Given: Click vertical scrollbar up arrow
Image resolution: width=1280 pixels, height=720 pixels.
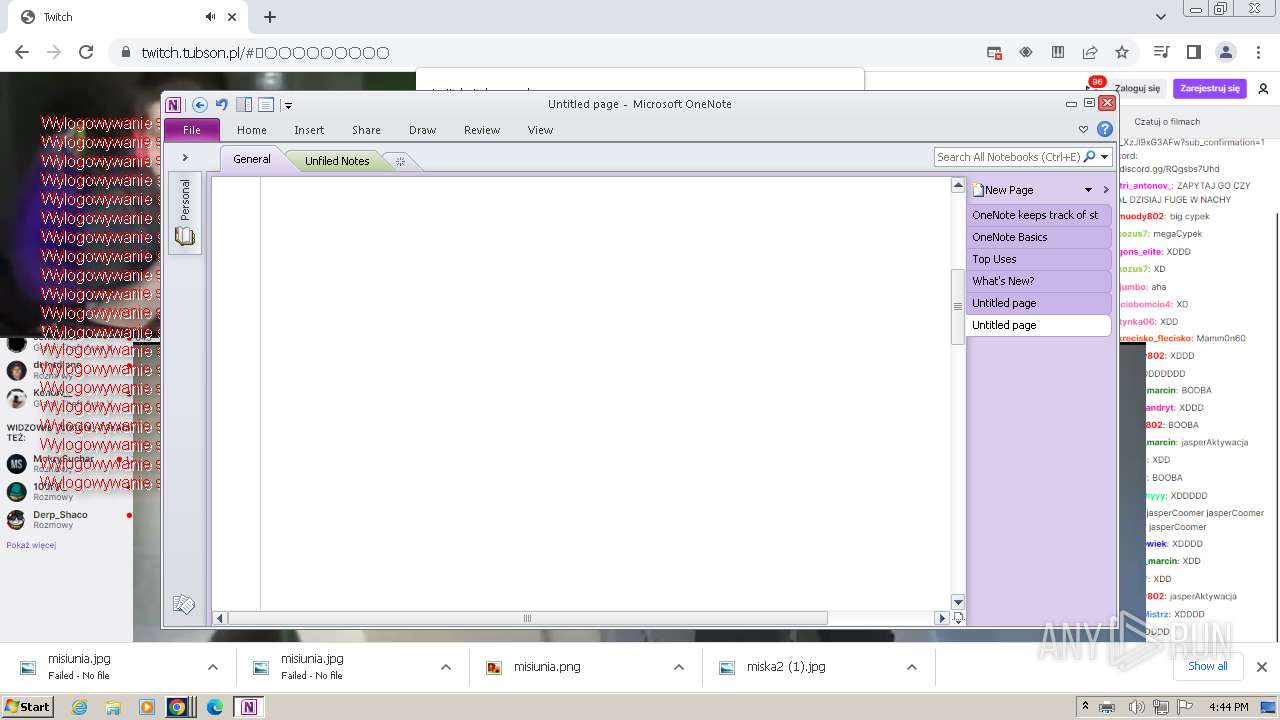Looking at the screenshot, I should (x=957, y=186).
